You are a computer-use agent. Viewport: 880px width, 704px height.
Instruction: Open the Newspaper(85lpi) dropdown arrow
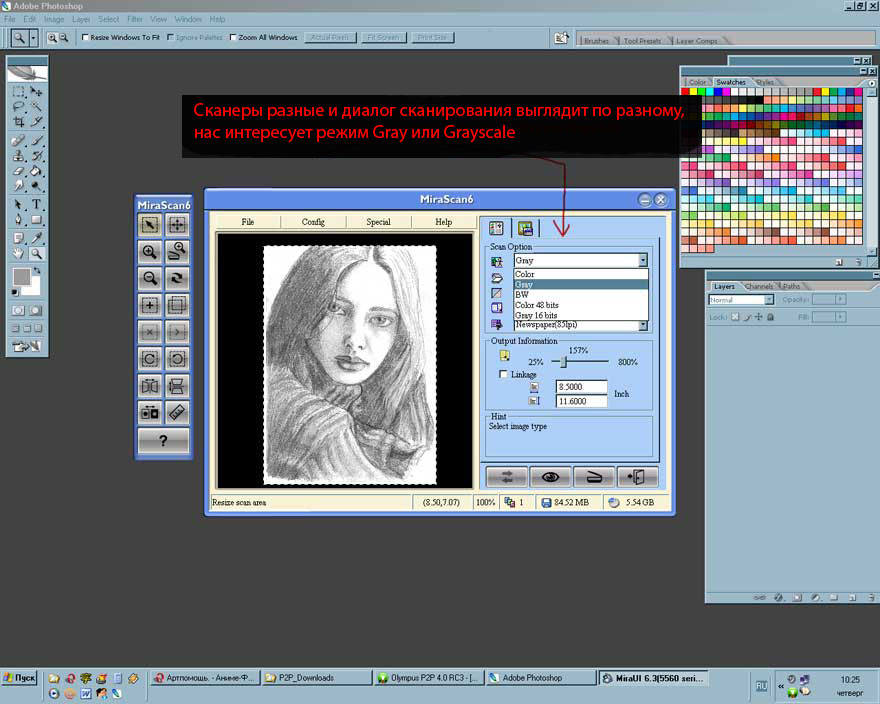[x=643, y=325]
